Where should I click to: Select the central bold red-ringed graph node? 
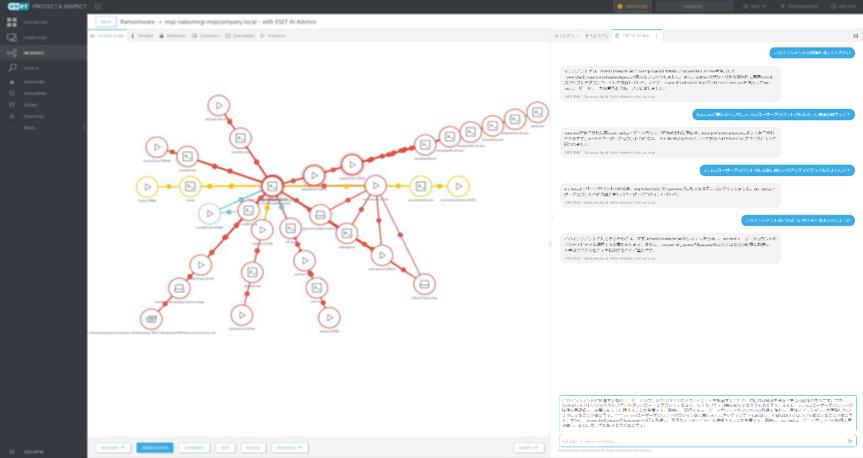click(272, 186)
